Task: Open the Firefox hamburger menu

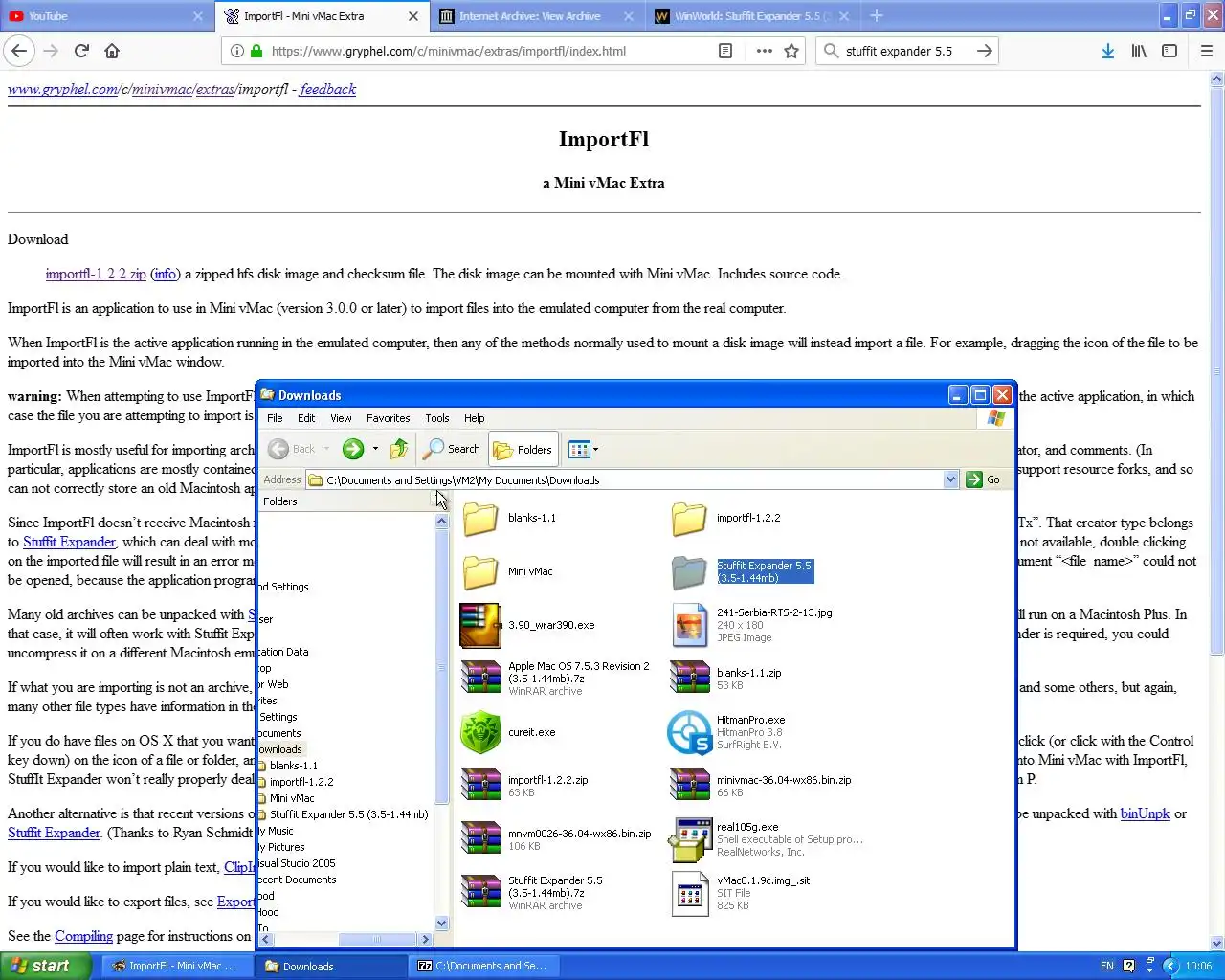Action: [x=1207, y=51]
